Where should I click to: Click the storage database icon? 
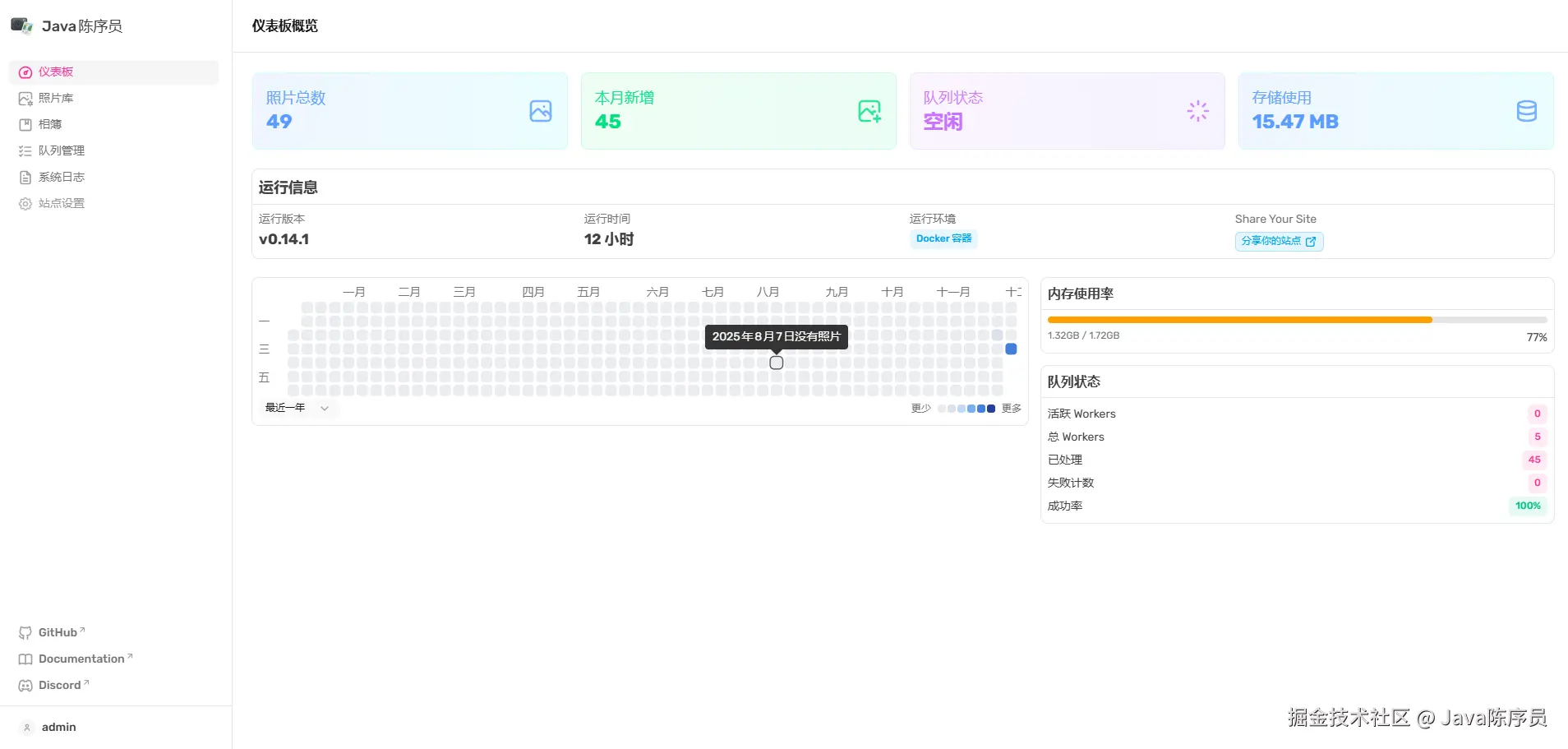click(1526, 111)
